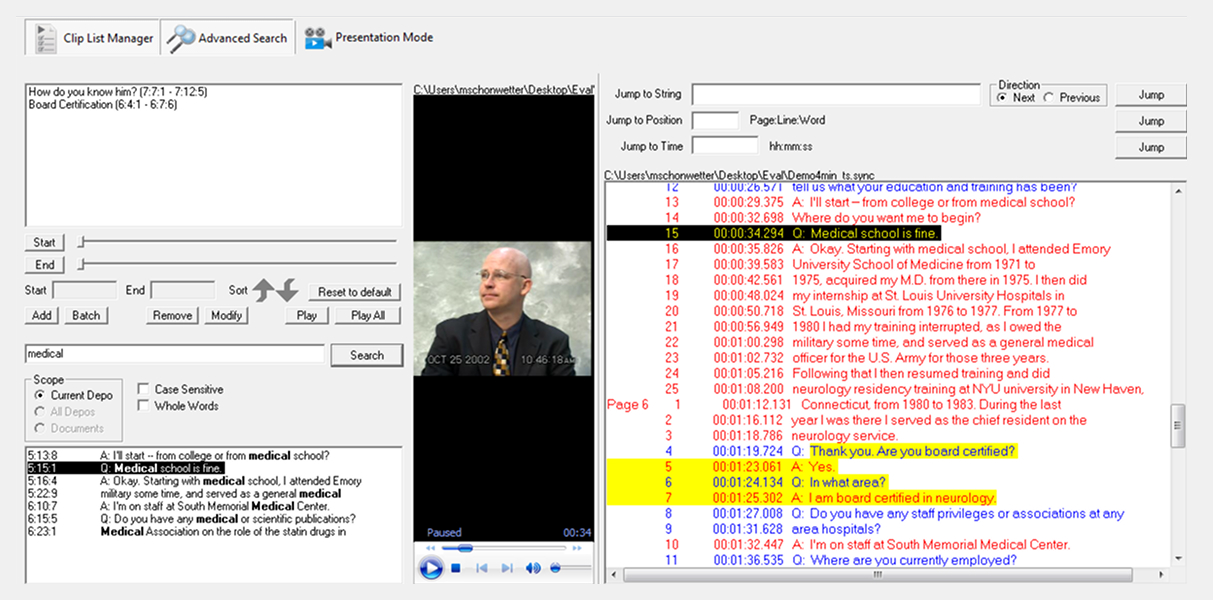
Task: Click Jump button next to Jump to Time
Action: pyautogui.click(x=1151, y=147)
